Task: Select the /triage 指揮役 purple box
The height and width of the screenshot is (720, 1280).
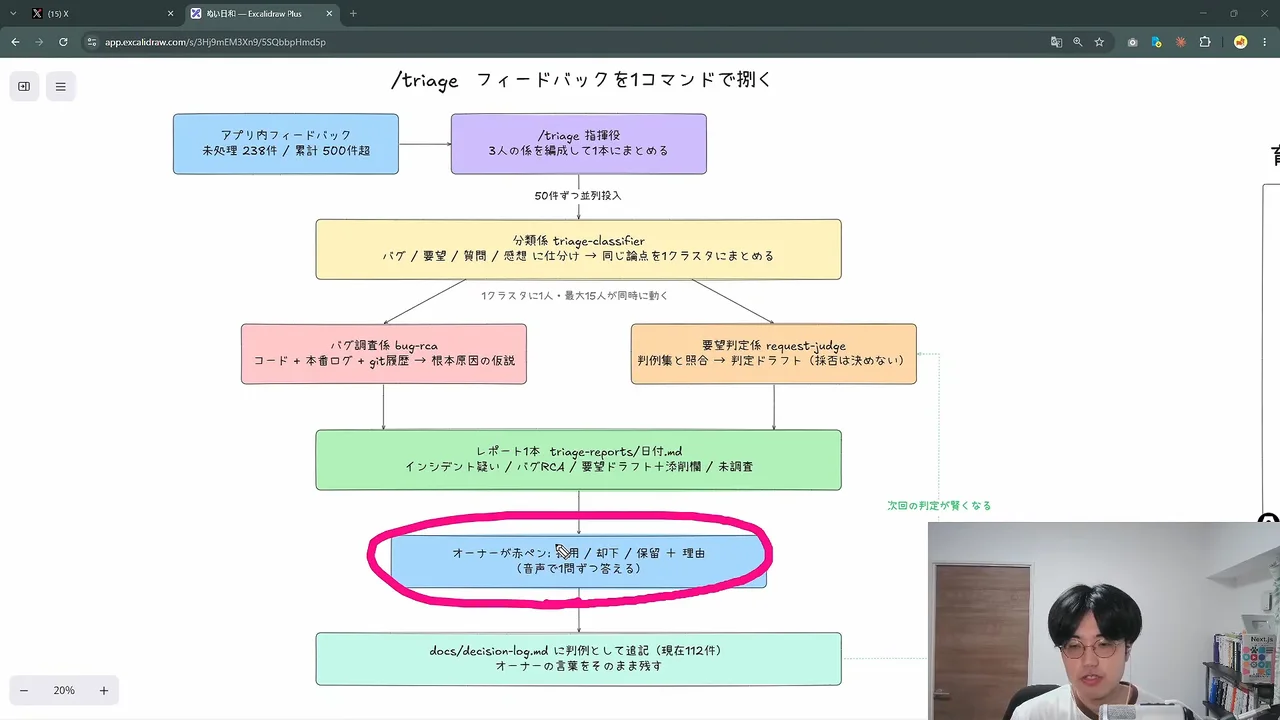Action: pyautogui.click(x=578, y=144)
